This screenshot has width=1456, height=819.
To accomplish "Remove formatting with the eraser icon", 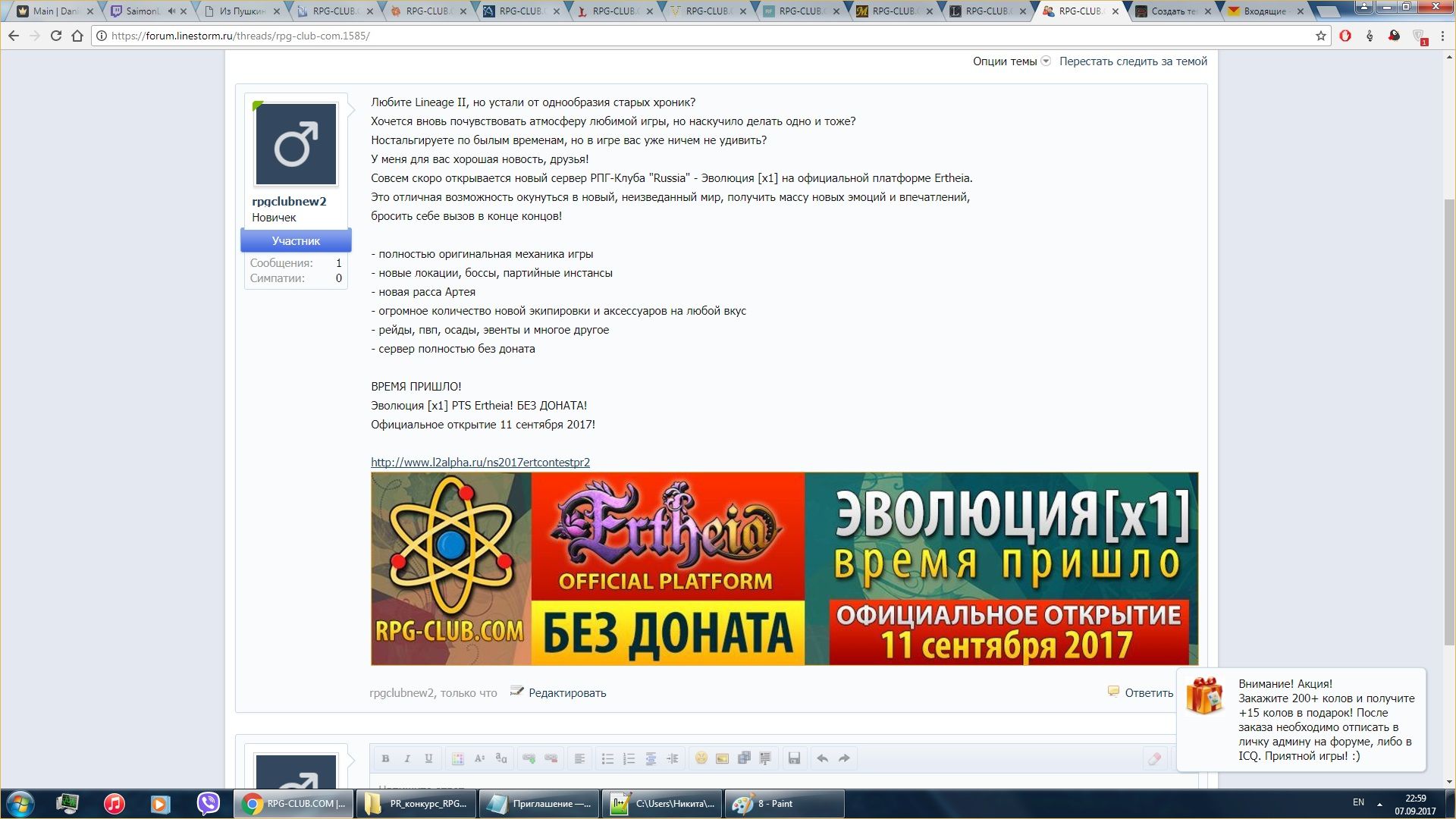I will (1154, 758).
